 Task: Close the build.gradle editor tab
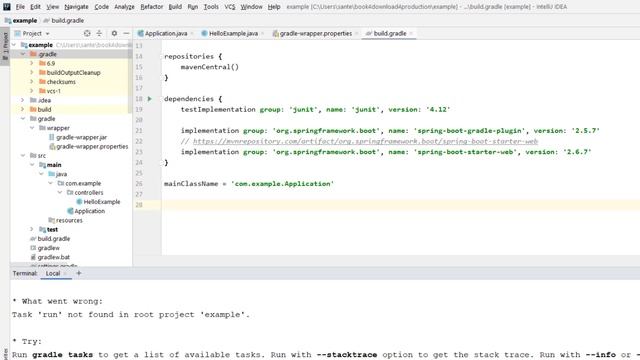point(411,33)
